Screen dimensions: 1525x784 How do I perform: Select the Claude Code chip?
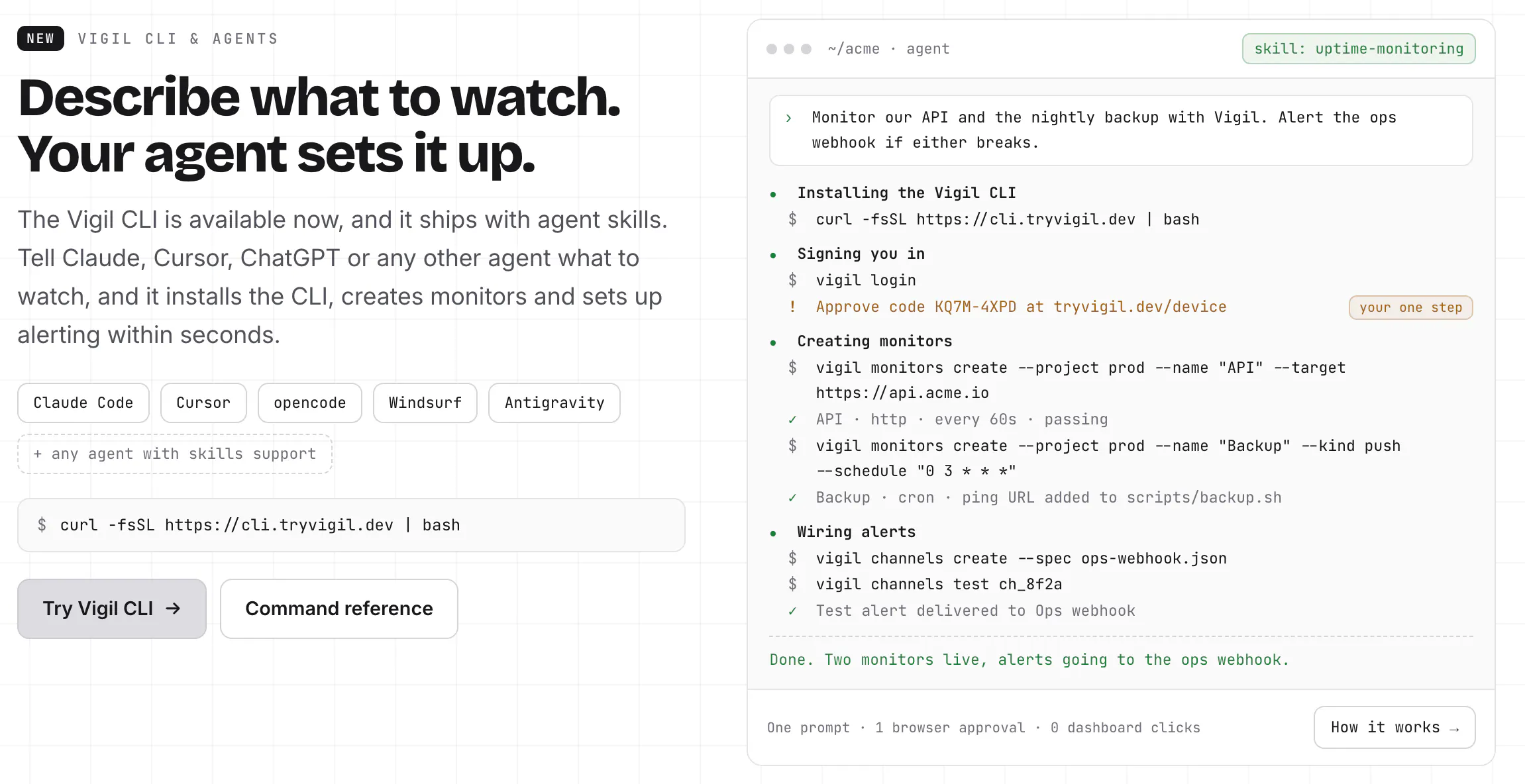pyautogui.click(x=83, y=403)
